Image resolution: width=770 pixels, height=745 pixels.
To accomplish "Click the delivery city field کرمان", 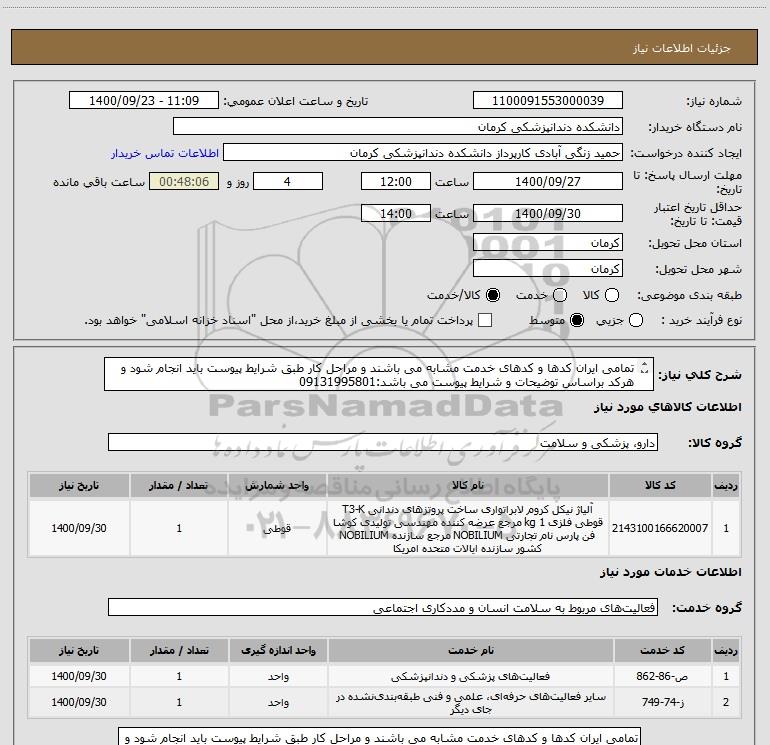I will tap(548, 268).
